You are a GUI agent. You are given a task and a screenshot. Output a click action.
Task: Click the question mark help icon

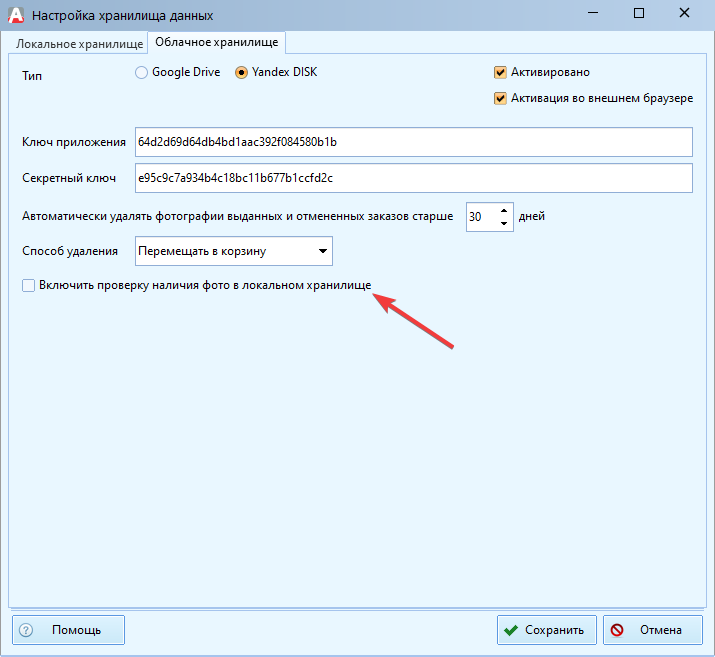(x=27, y=630)
